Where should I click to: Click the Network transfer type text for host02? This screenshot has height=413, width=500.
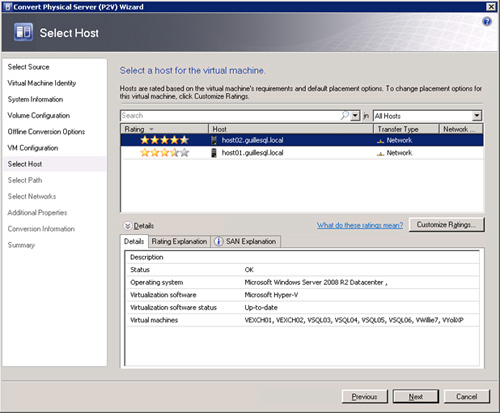(x=399, y=140)
